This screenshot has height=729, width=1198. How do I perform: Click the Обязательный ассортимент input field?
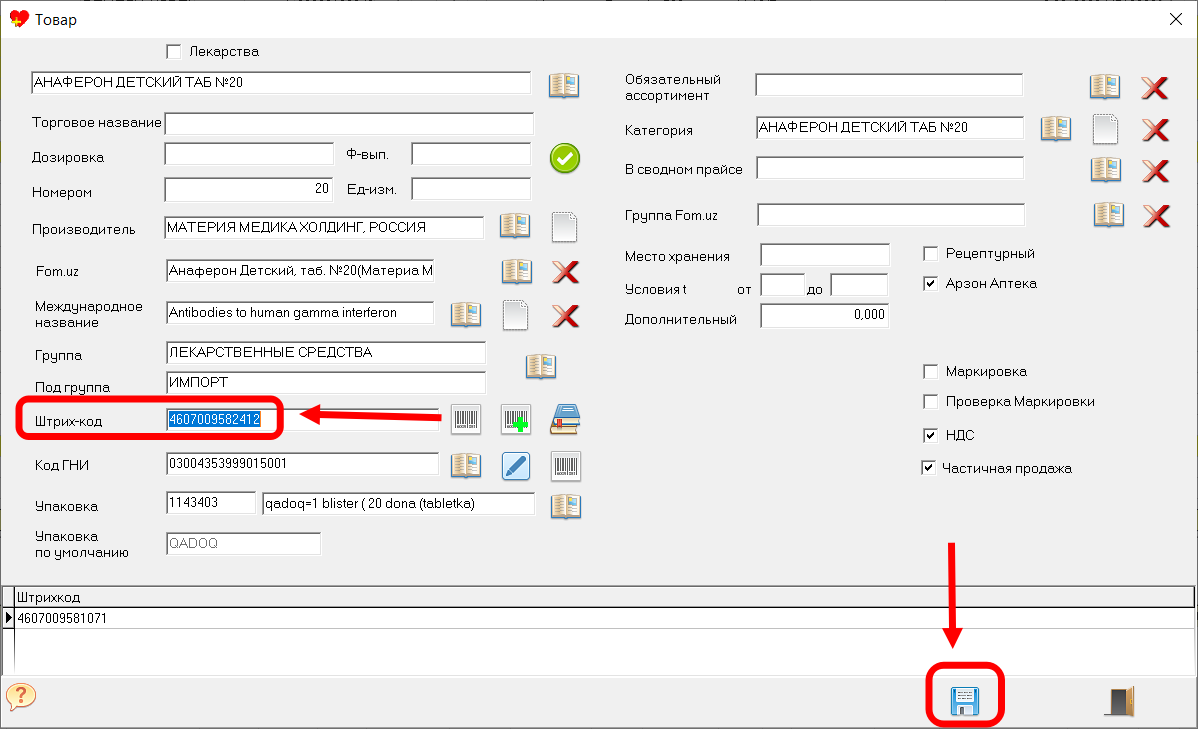point(889,85)
